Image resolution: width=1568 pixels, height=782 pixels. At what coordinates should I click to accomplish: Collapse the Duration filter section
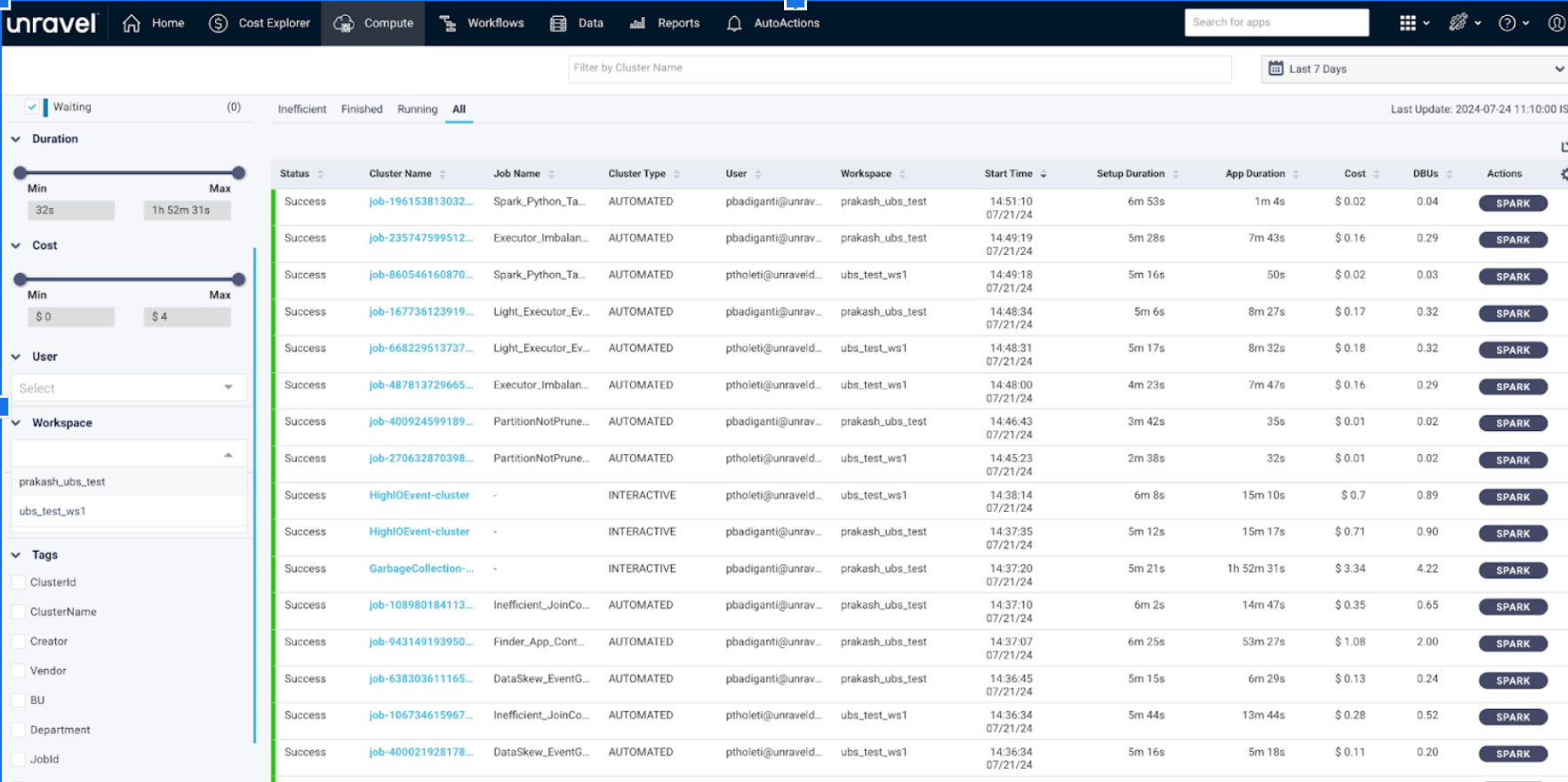(x=16, y=140)
